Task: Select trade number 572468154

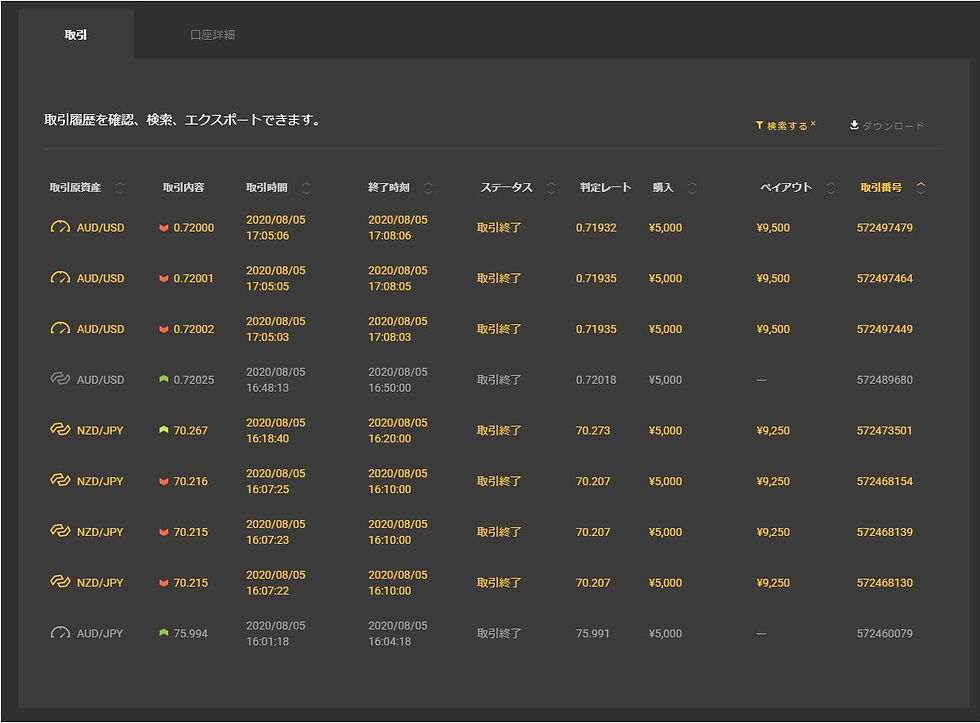Action: (884, 481)
